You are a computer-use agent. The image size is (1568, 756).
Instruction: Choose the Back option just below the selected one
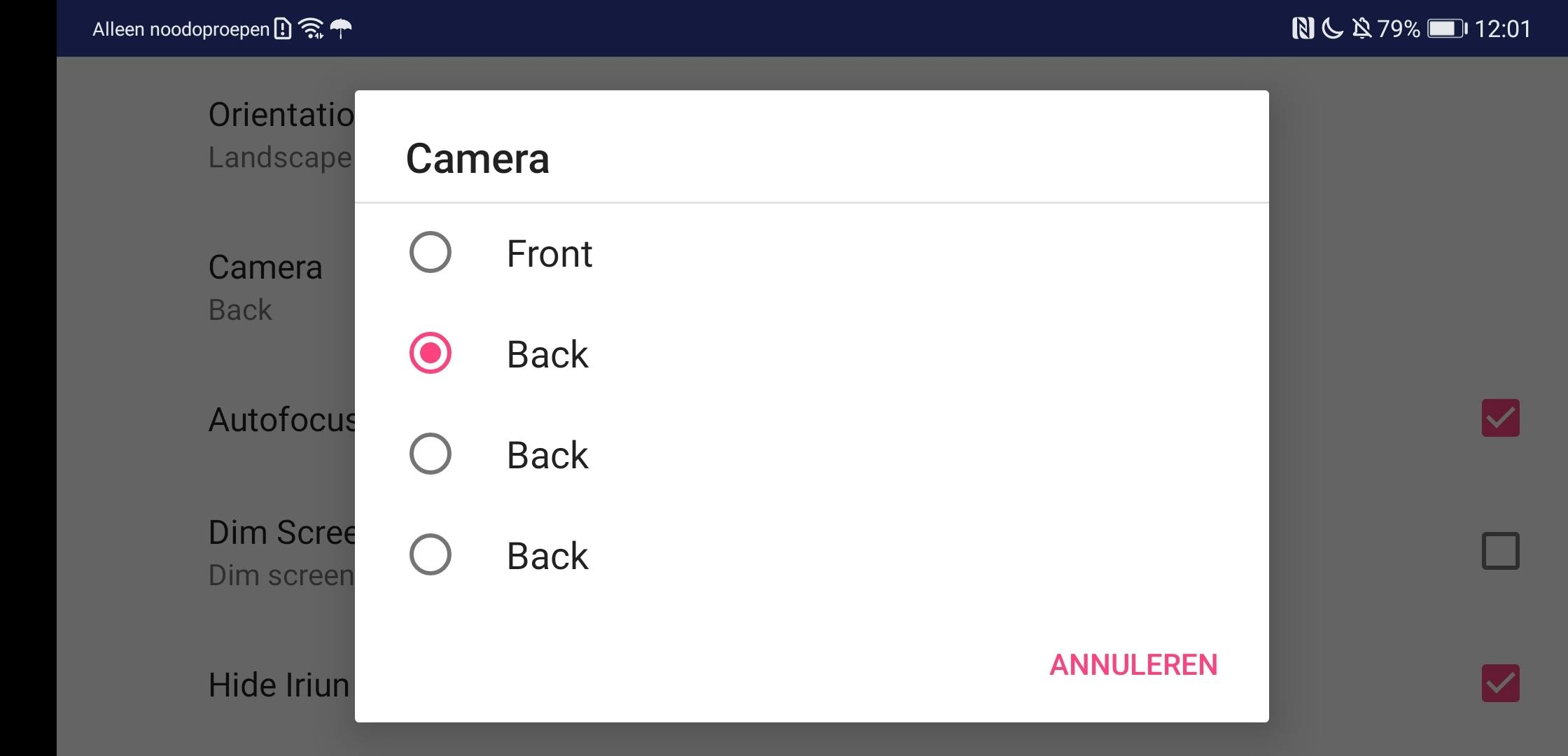[430, 454]
